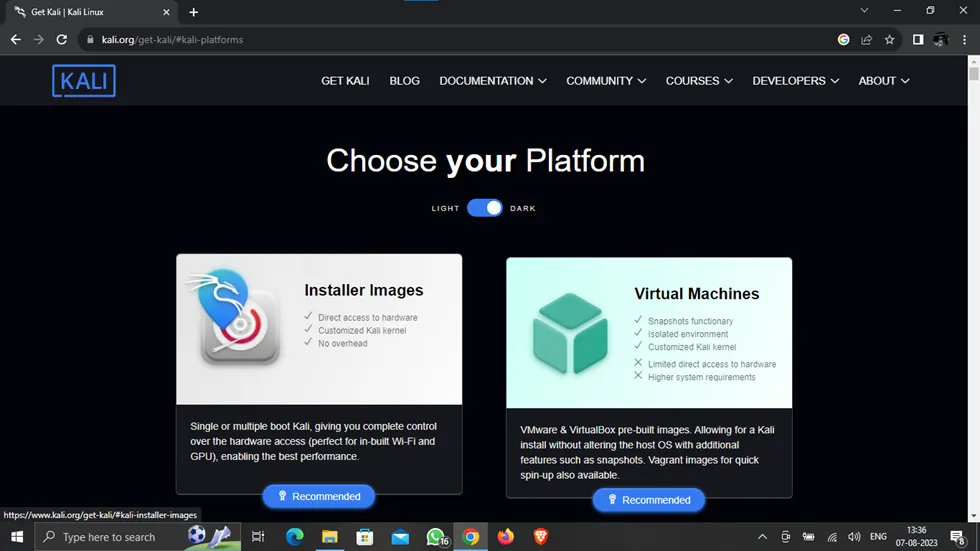Click the address bar URL field
980x551 pixels.
click(456, 39)
